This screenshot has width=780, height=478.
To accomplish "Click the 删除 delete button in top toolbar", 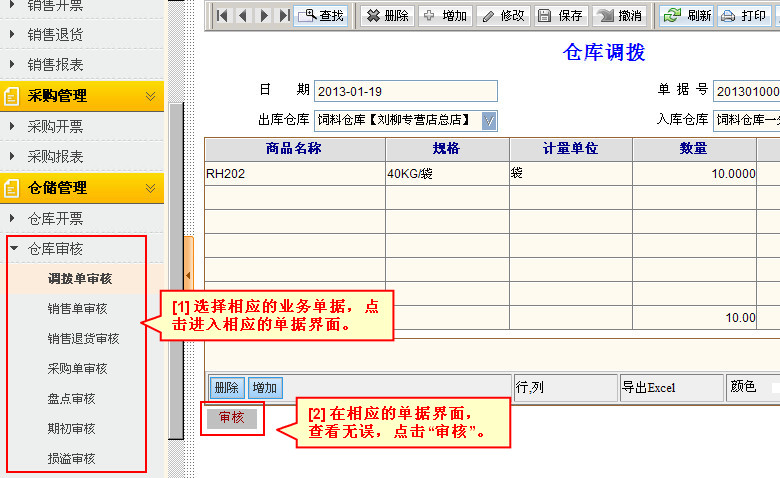I will pos(386,16).
